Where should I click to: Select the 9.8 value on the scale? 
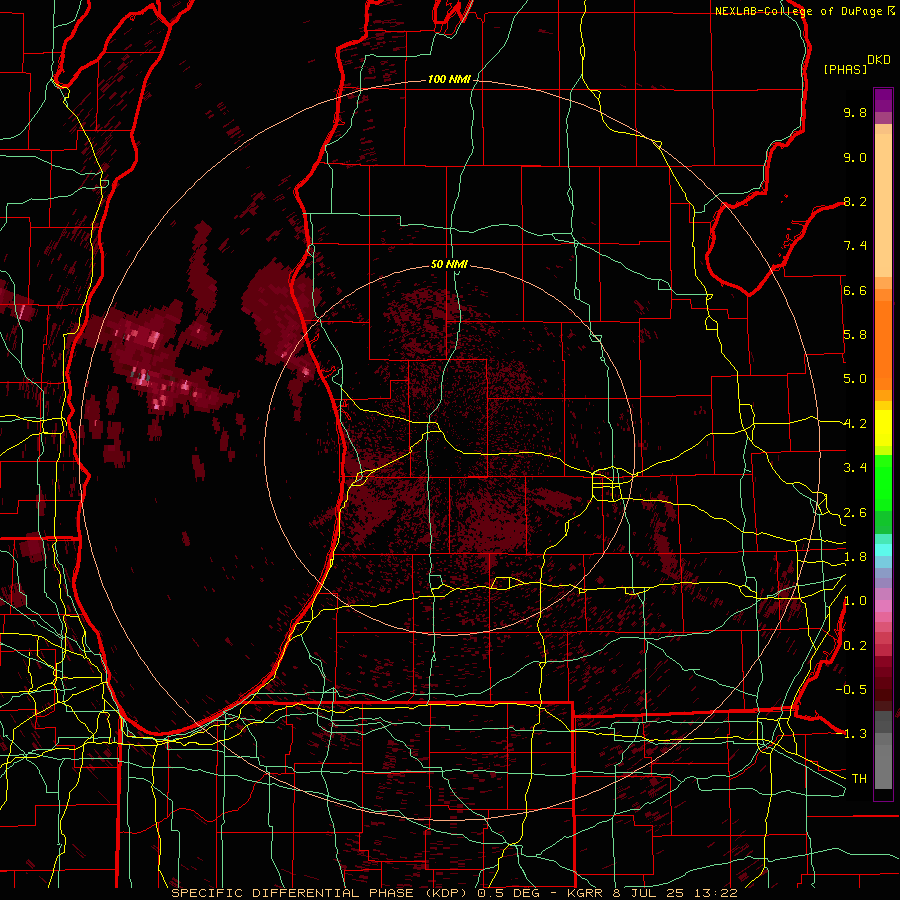(x=855, y=112)
